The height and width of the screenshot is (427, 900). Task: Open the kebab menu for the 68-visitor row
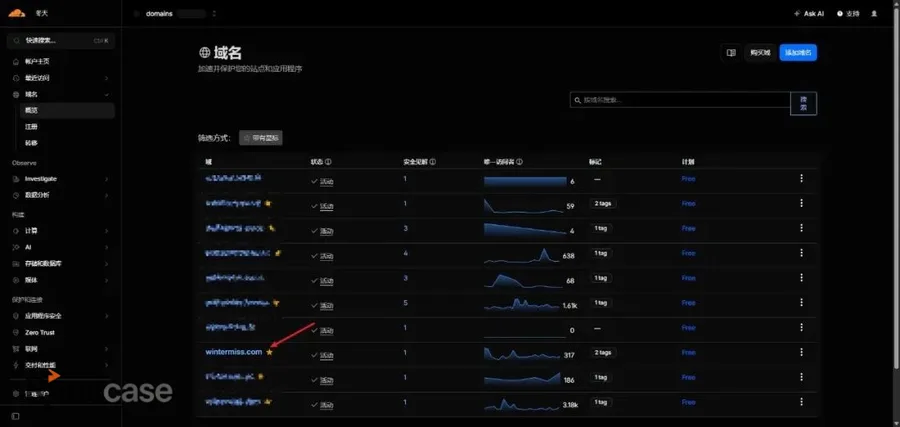[x=801, y=278]
